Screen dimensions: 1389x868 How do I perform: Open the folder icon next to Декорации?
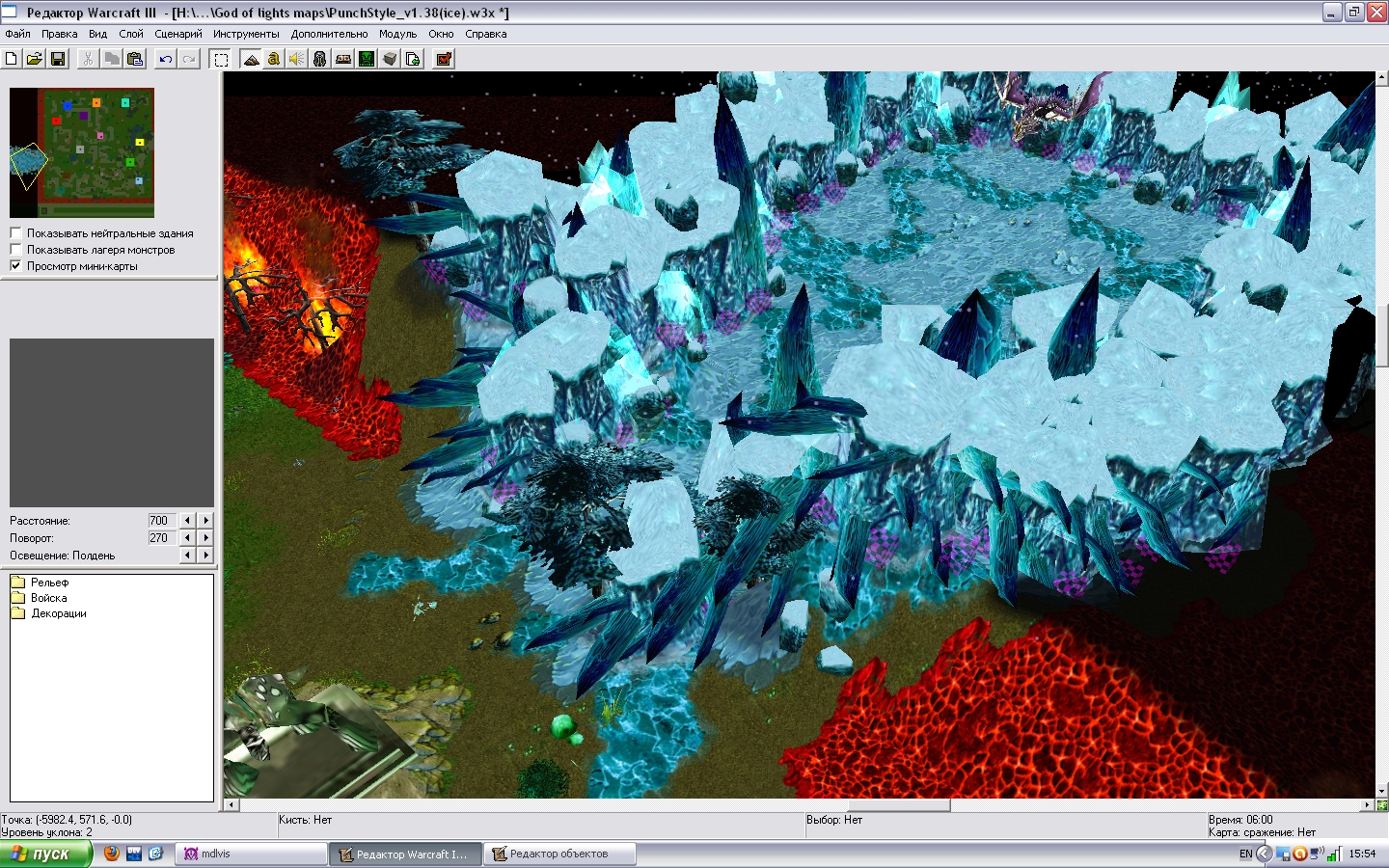pos(17,613)
